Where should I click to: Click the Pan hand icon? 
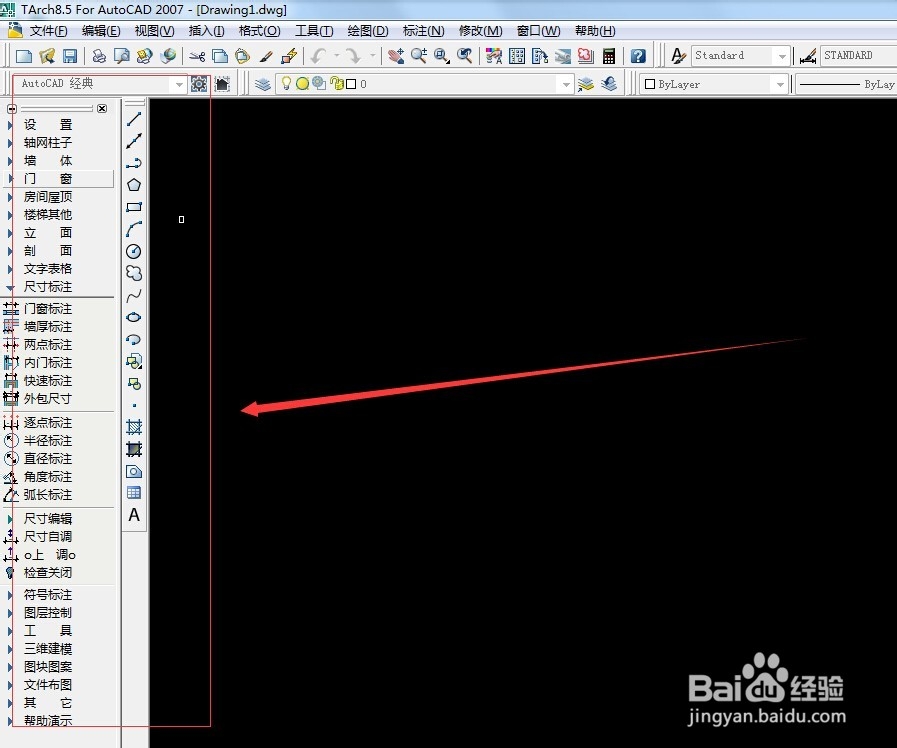coord(396,56)
